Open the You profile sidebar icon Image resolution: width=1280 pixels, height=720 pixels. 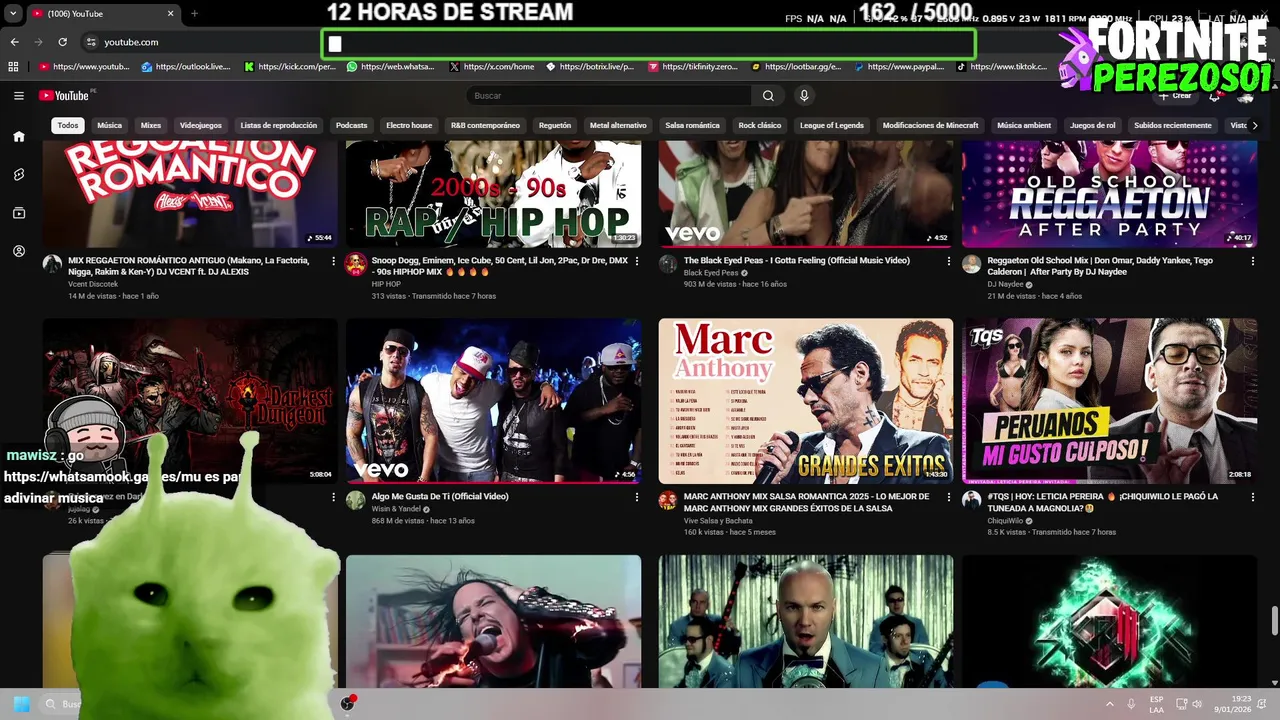coord(19,251)
